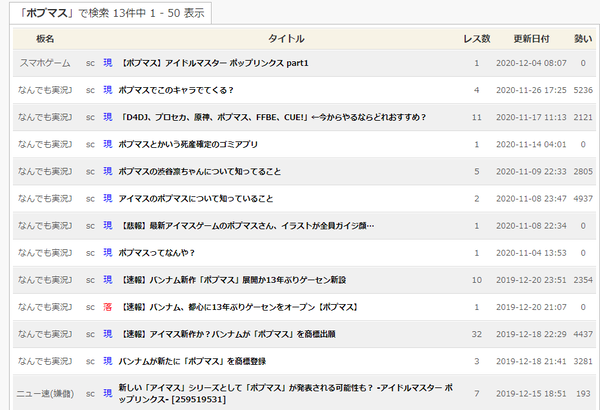Click sc label in the 落 row

click(90, 307)
